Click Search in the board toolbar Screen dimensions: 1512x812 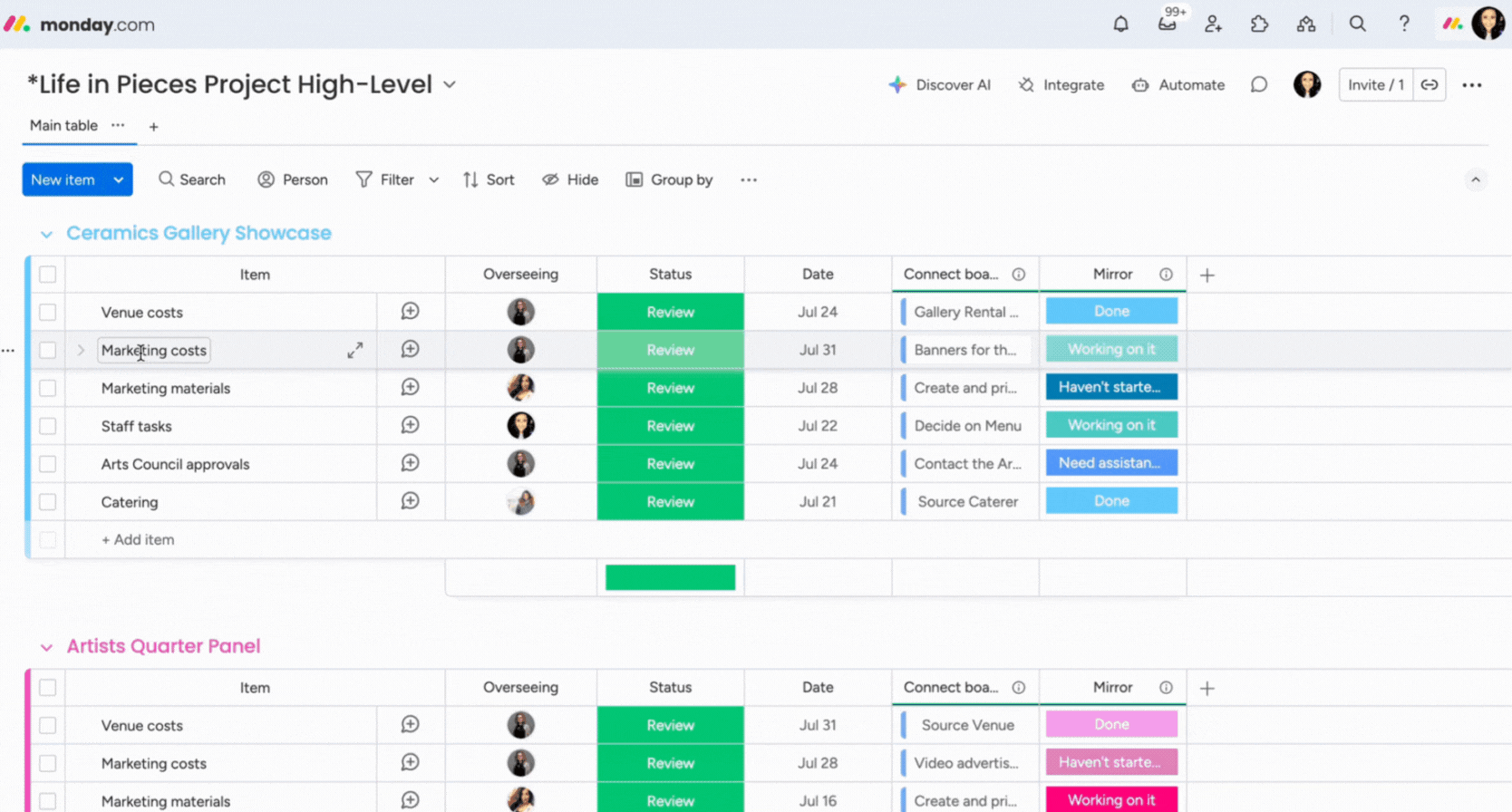pyautogui.click(x=192, y=179)
